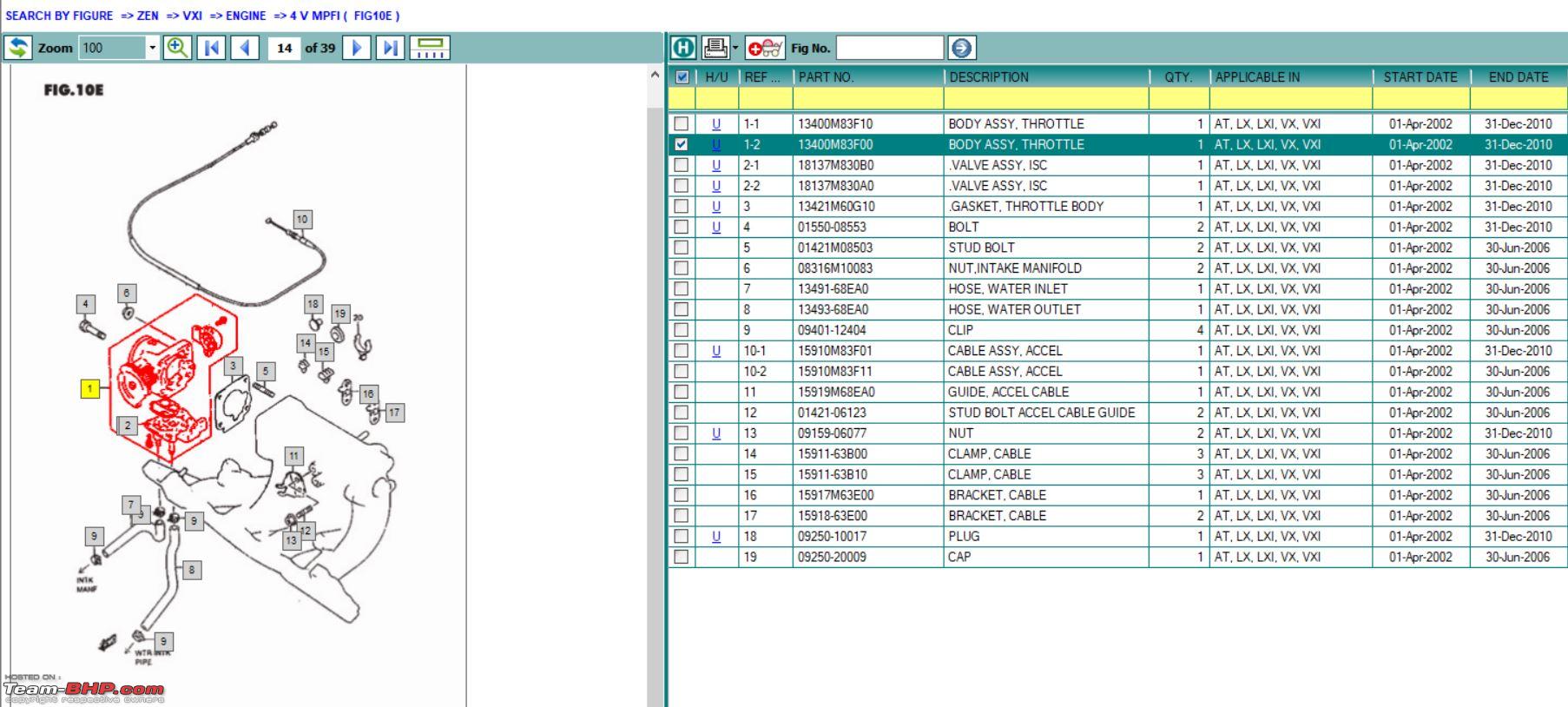
Task: Click the H/U column header
Action: click(716, 76)
